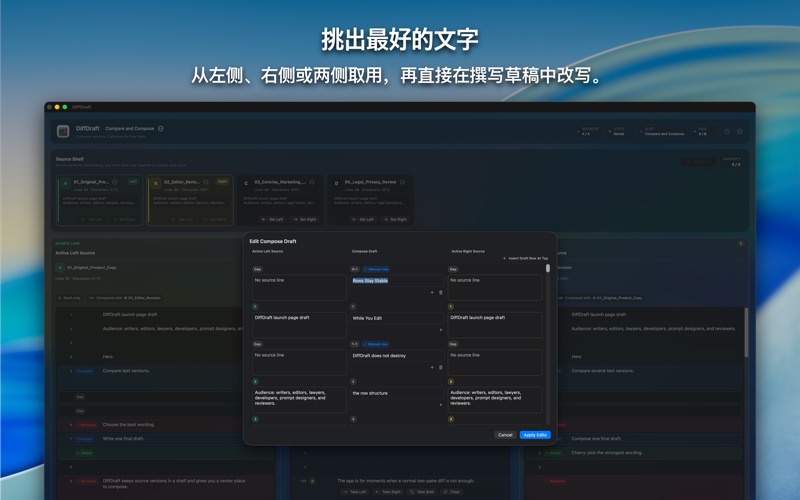Click Clear under the compose line

pyautogui.click(x=452, y=492)
